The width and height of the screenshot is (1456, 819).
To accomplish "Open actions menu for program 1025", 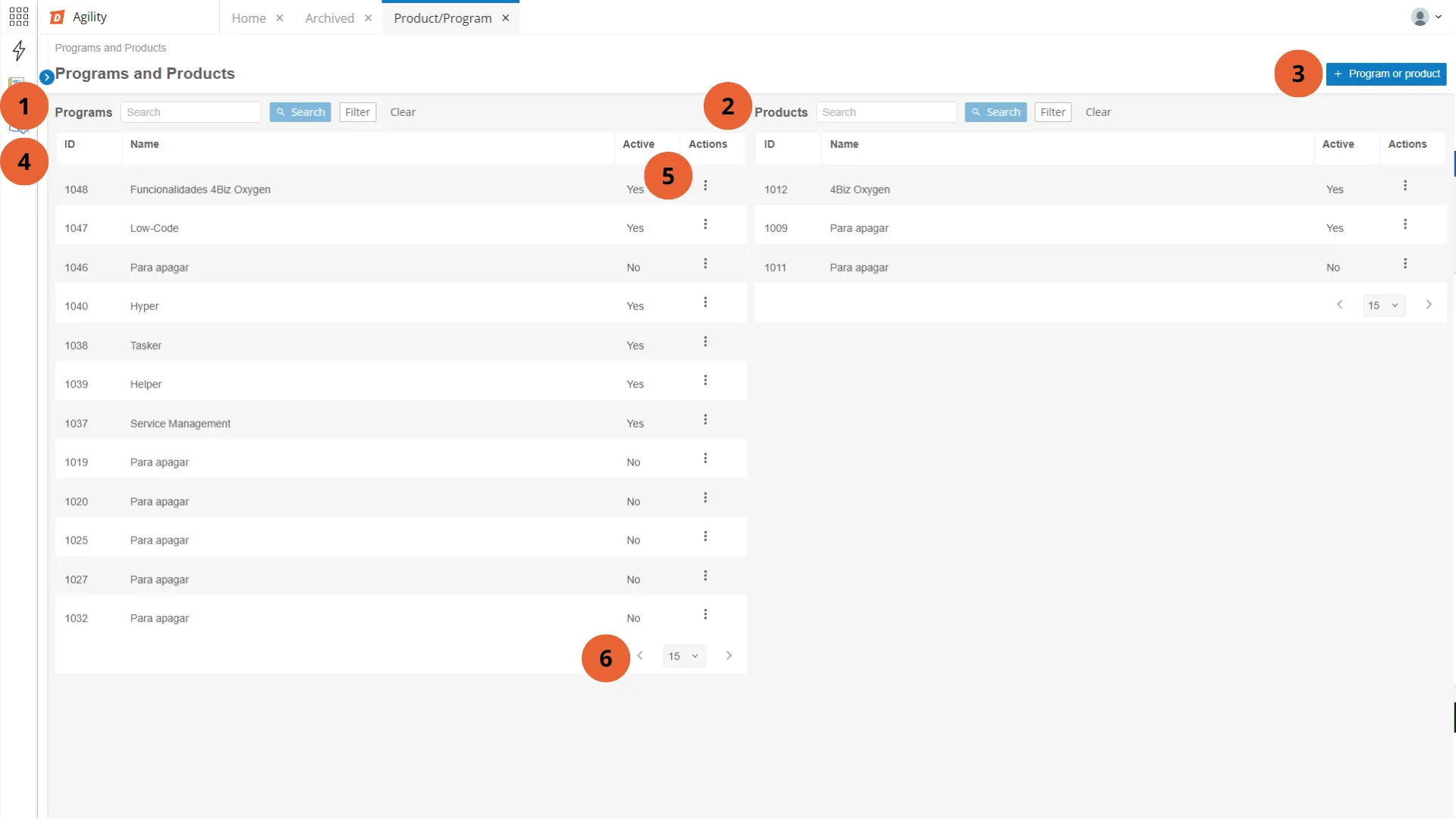I will pyautogui.click(x=705, y=537).
